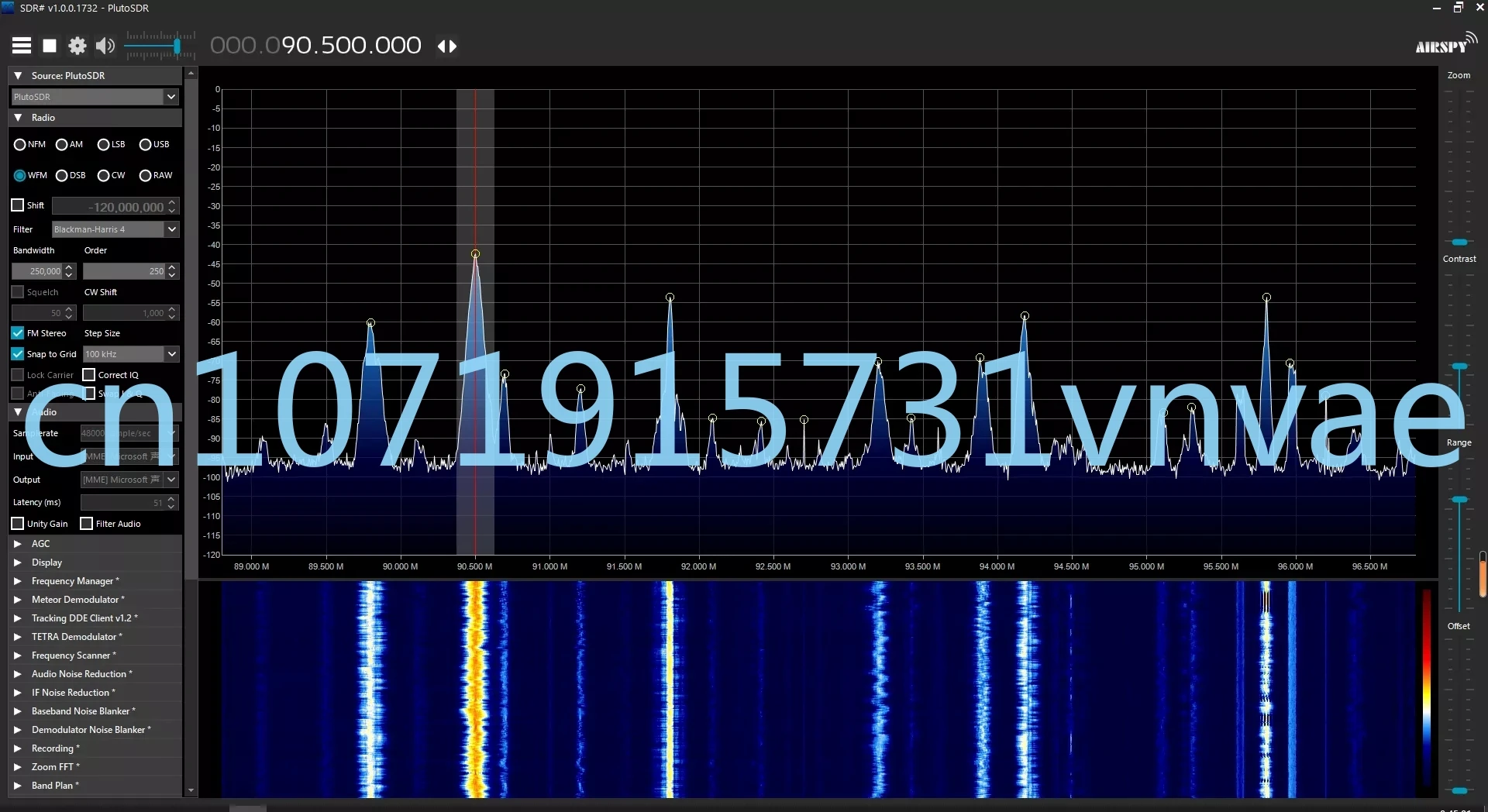The width and height of the screenshot is (1488, 812).
Task: Expand the Audio Noise Reduction panel
Action: coord(18,674)
